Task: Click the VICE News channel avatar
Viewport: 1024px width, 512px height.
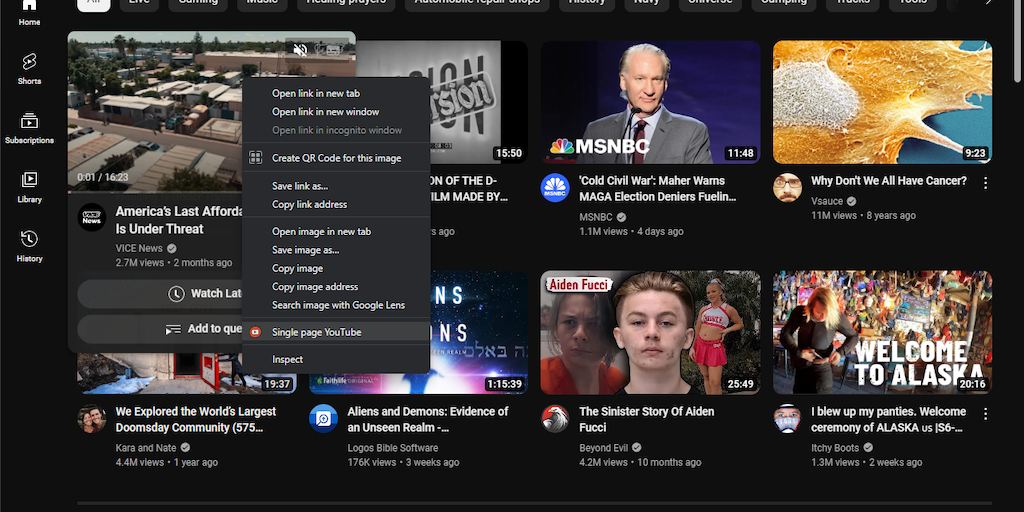Action: click(x=92, y=218)
